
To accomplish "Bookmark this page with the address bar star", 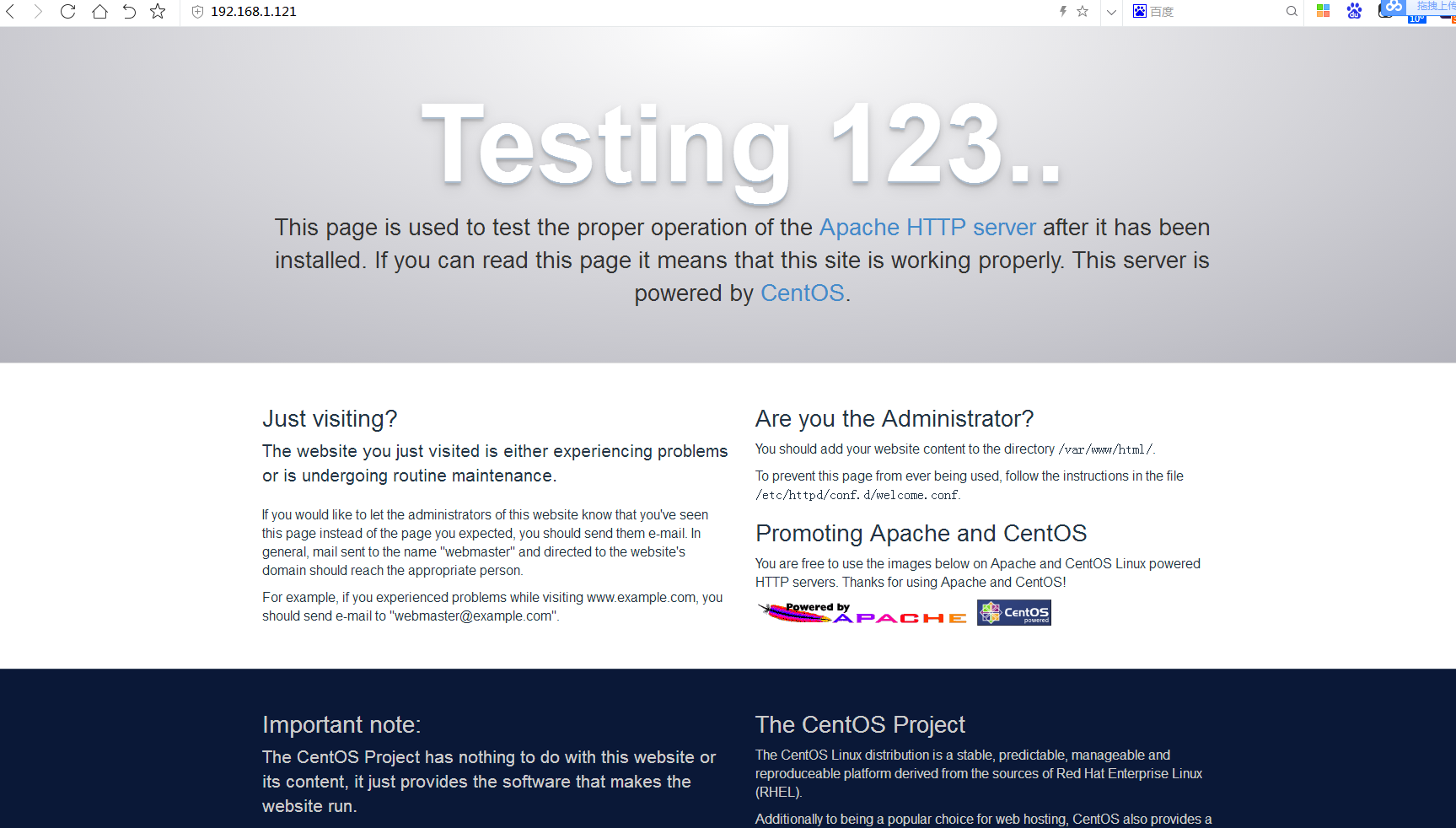I will click(1083, 11).
